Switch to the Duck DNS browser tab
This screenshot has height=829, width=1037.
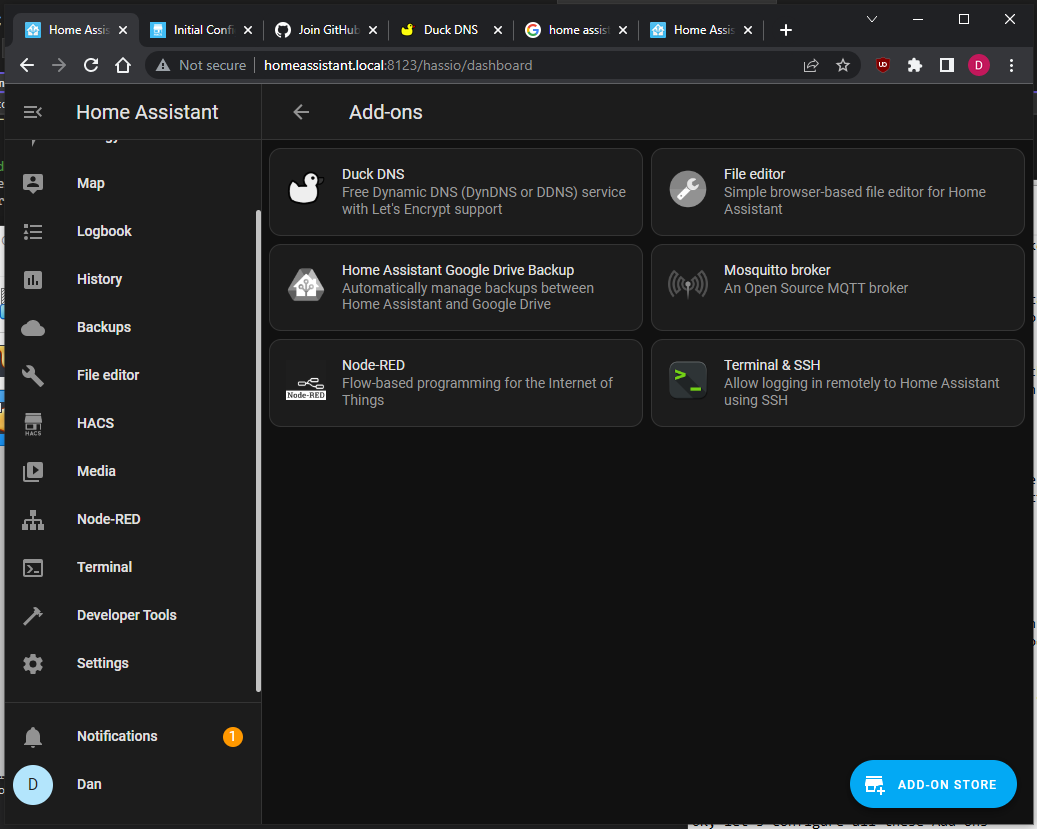coord(452,30)
